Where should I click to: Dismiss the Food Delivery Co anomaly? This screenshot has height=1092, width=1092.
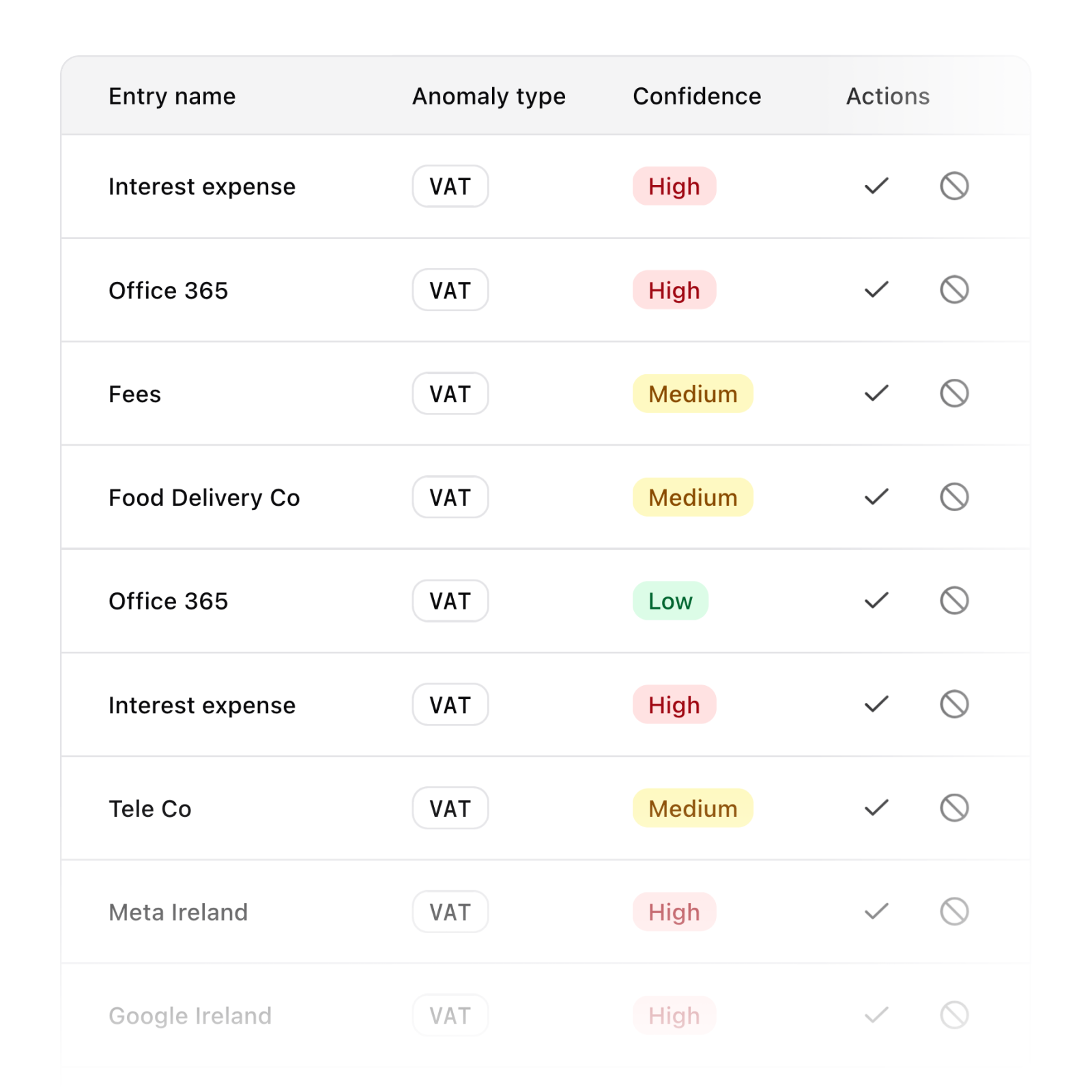click(953, 497)
